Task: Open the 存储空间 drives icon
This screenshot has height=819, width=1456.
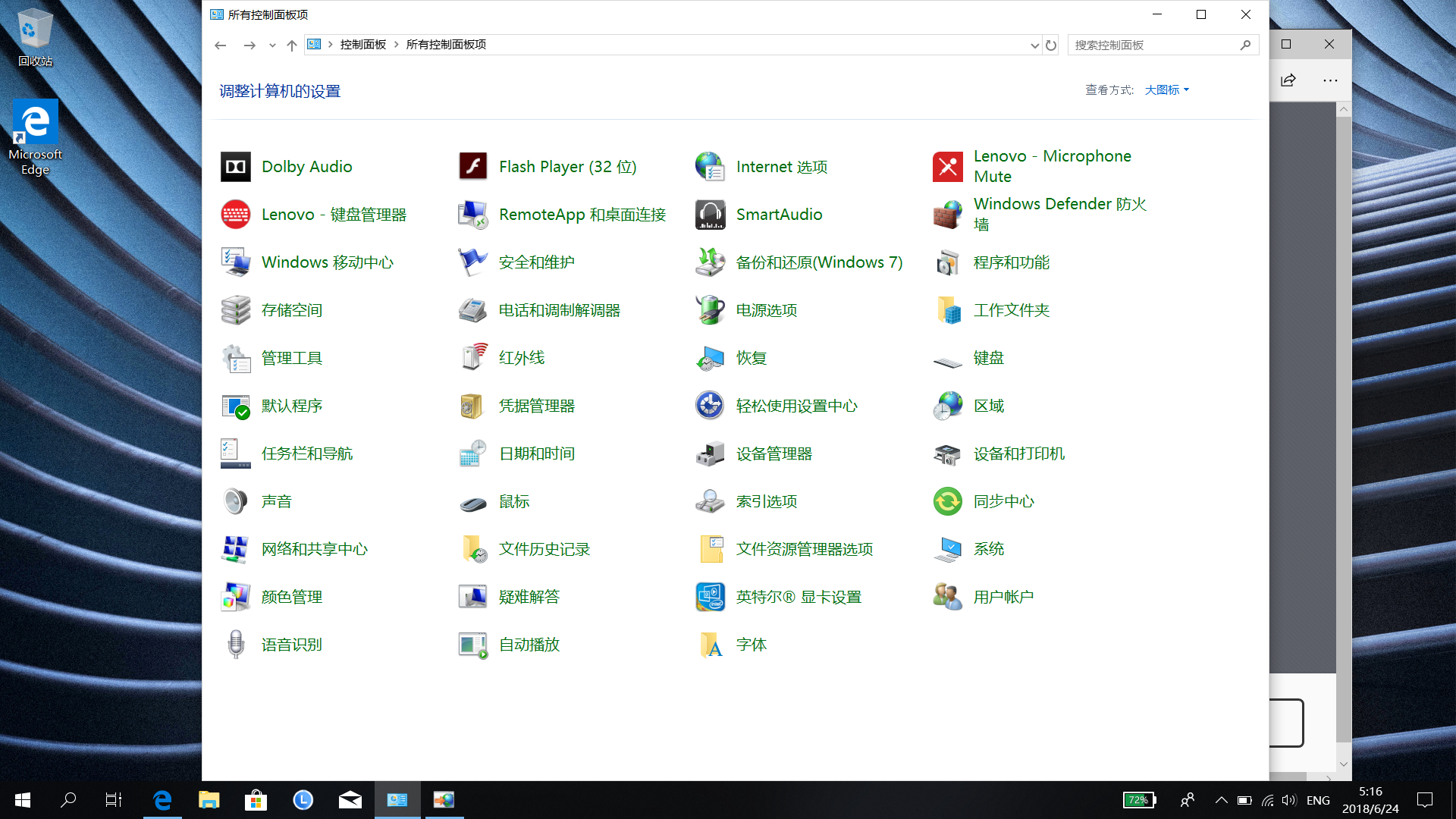Action: [x=236, y=310]
